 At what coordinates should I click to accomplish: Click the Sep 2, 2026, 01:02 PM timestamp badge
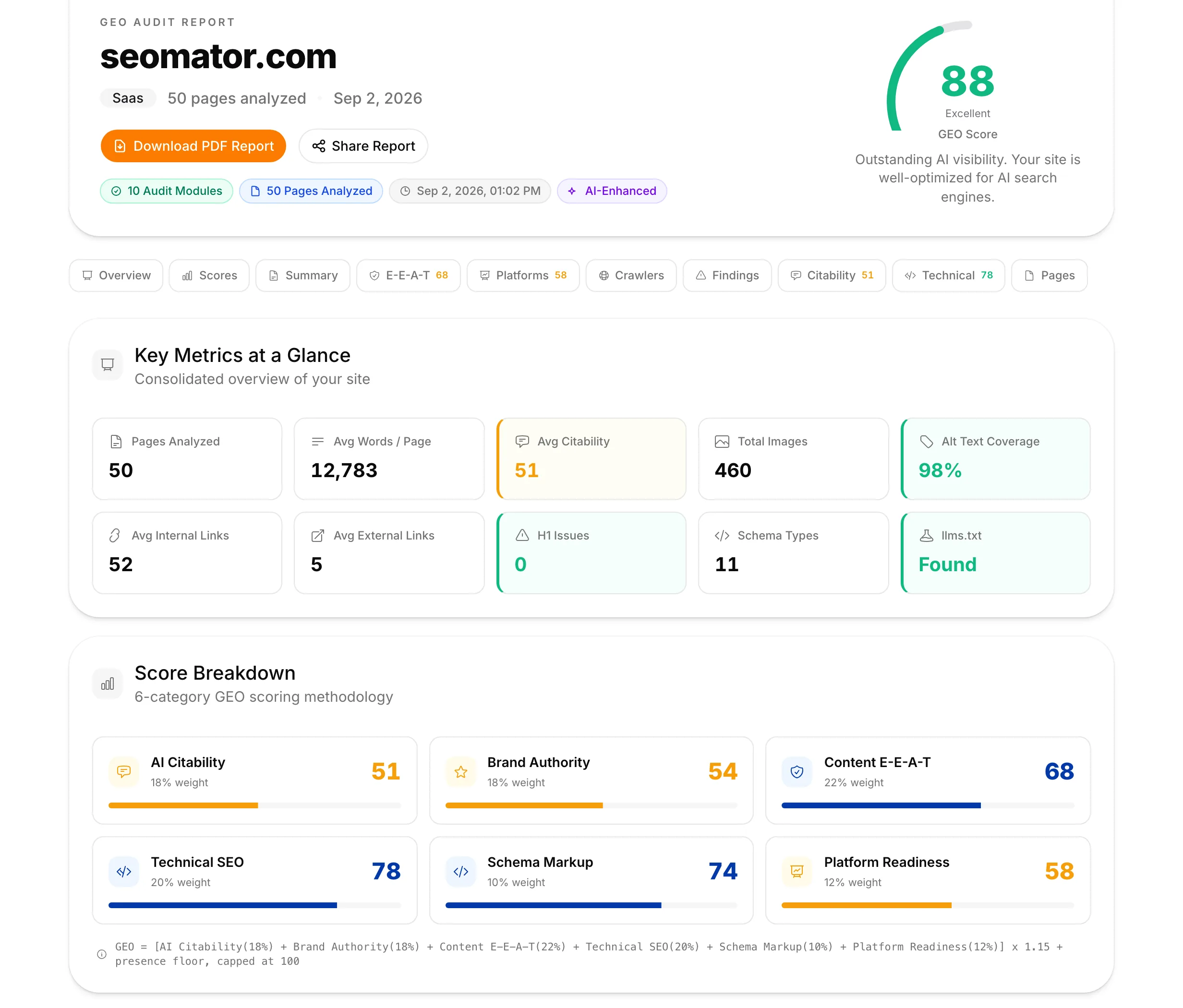470,191
